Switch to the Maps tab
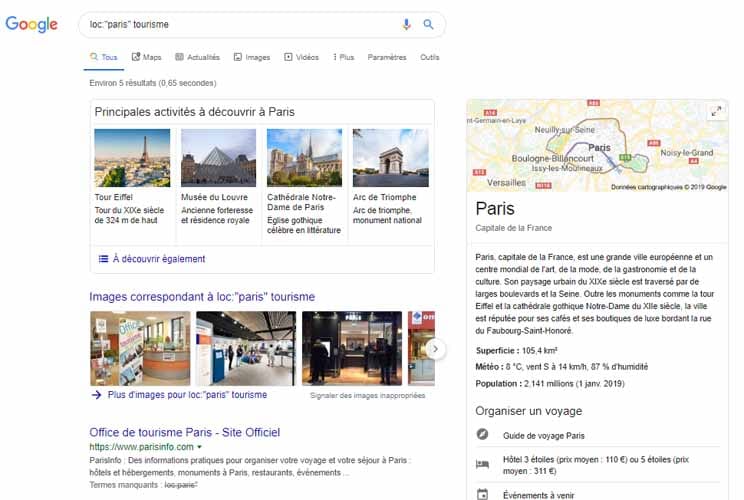The image size is (744, 500). [146, 57]
